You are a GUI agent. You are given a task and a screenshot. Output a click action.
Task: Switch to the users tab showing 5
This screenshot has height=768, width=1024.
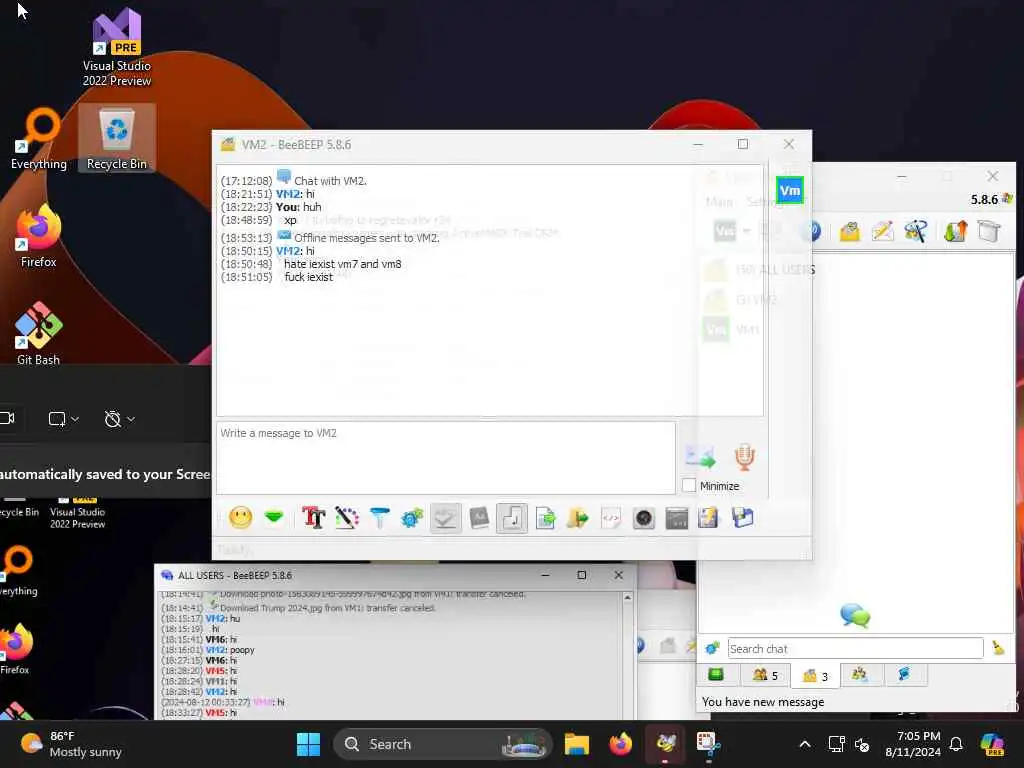[x=765, y=675]
